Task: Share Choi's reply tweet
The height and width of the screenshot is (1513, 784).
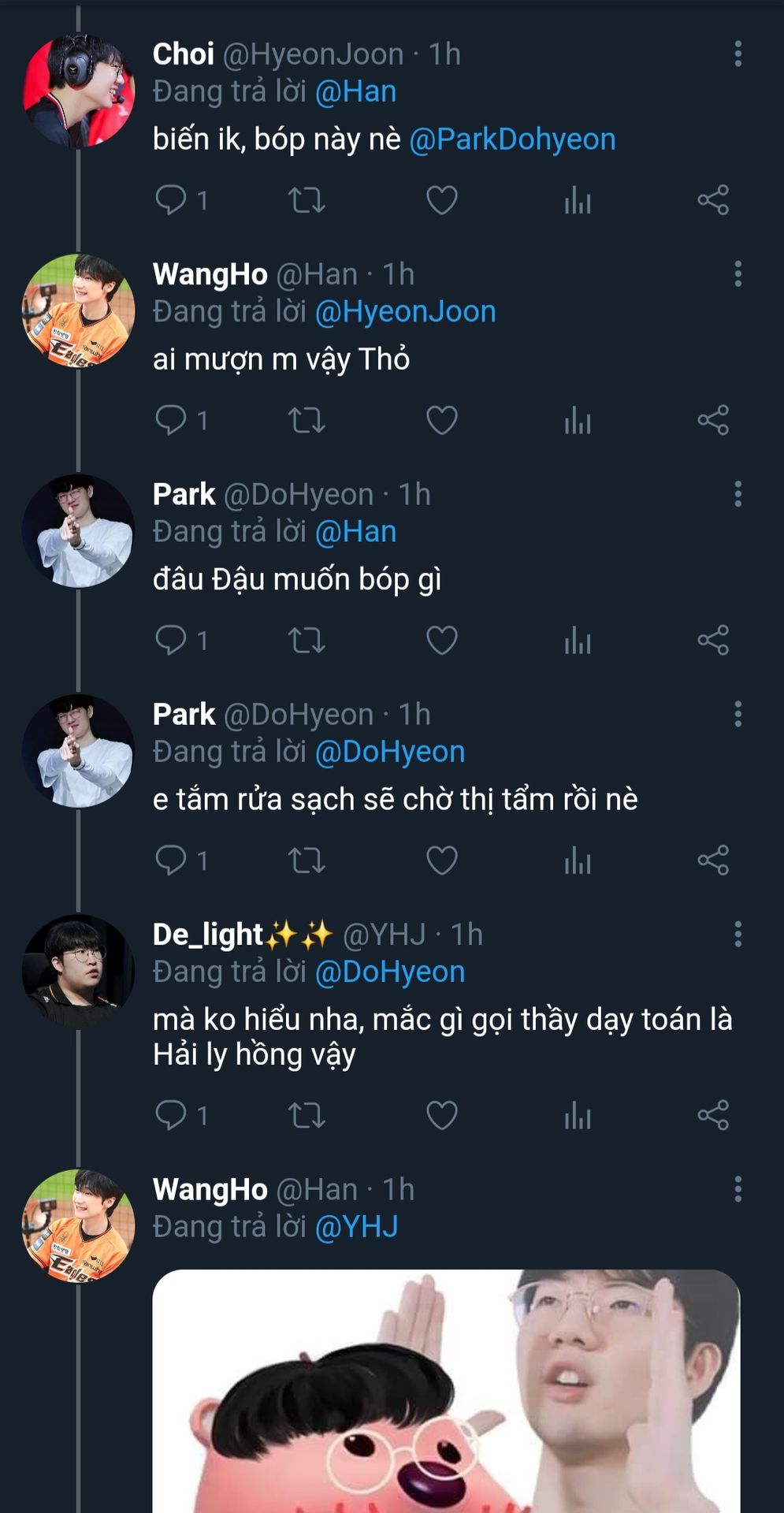Action: [713, 200]
